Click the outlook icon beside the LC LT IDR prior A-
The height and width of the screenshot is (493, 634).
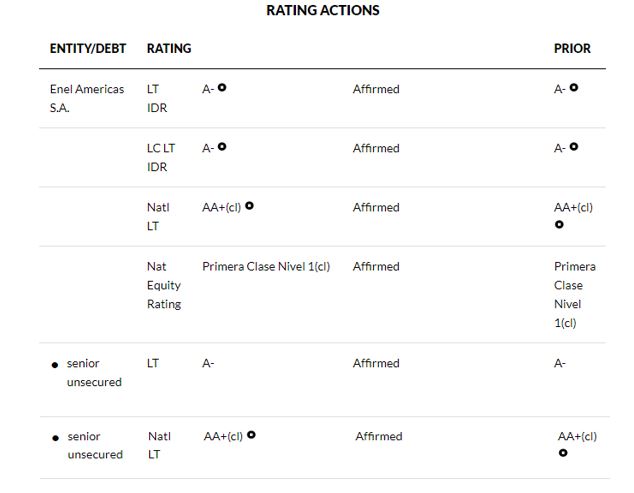[x=574, y=147]
